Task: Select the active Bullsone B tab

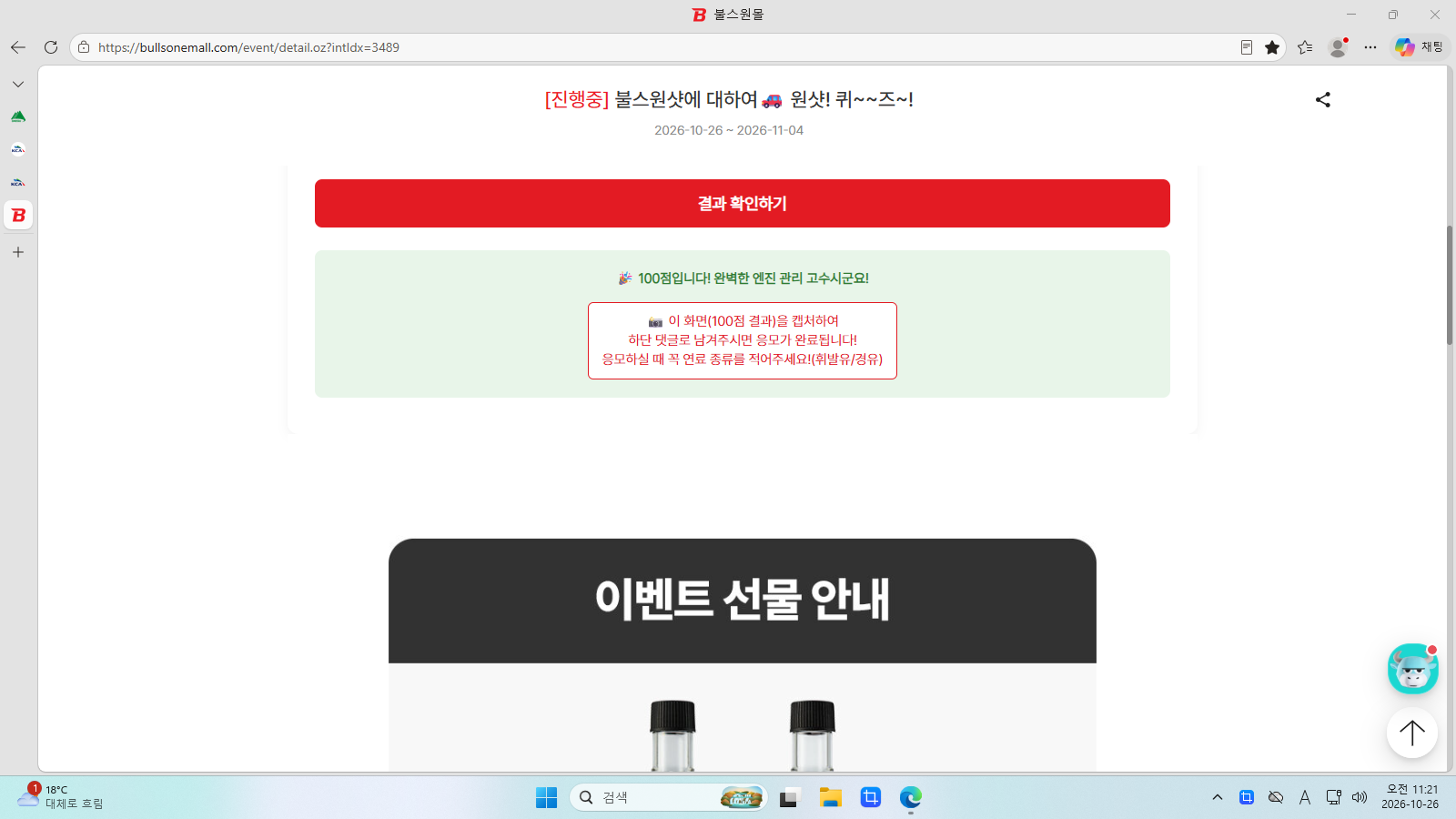Action: pos(18,216)
